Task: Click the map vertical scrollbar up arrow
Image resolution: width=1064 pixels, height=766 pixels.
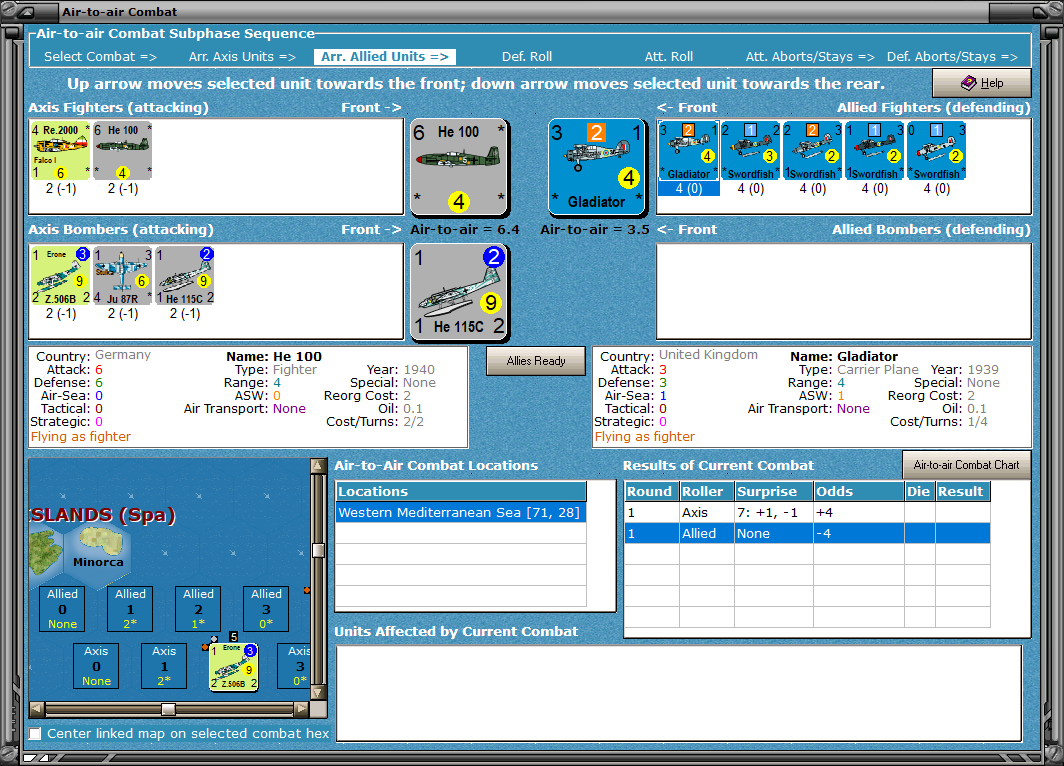Action: (x=318, y=465)
